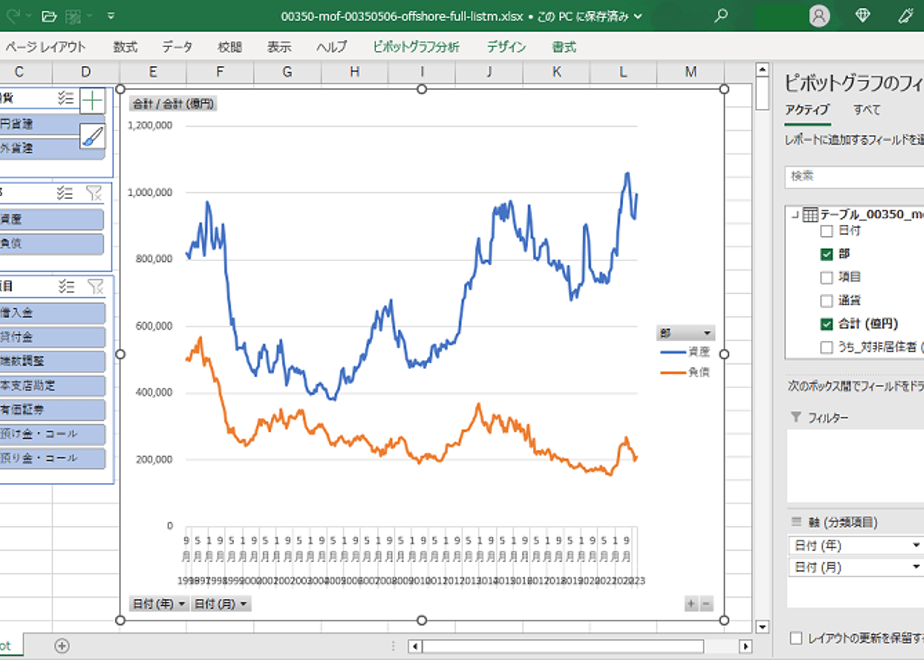Select the アクティブ tab in field pane
This screenshot has width=924, height=660.
[807, 110]
